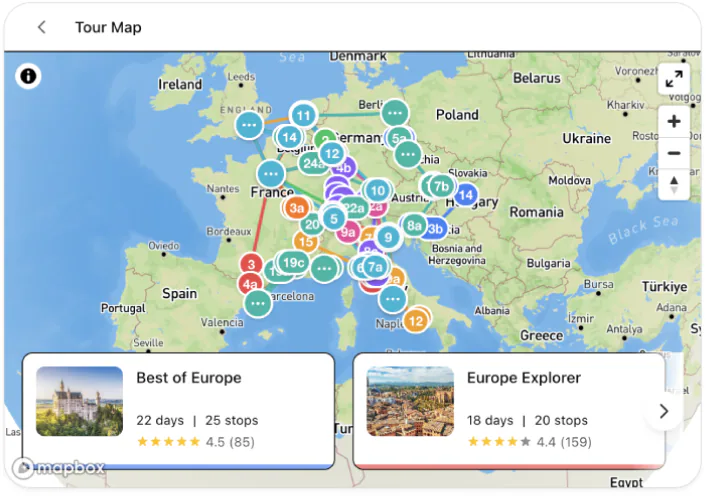Open cluster marker below 5a

tap(407, 154)
